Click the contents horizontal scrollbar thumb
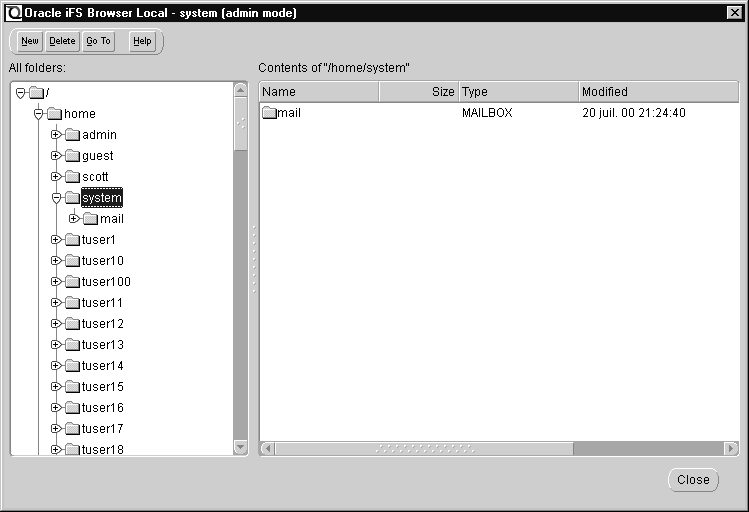 coord(424,448)
